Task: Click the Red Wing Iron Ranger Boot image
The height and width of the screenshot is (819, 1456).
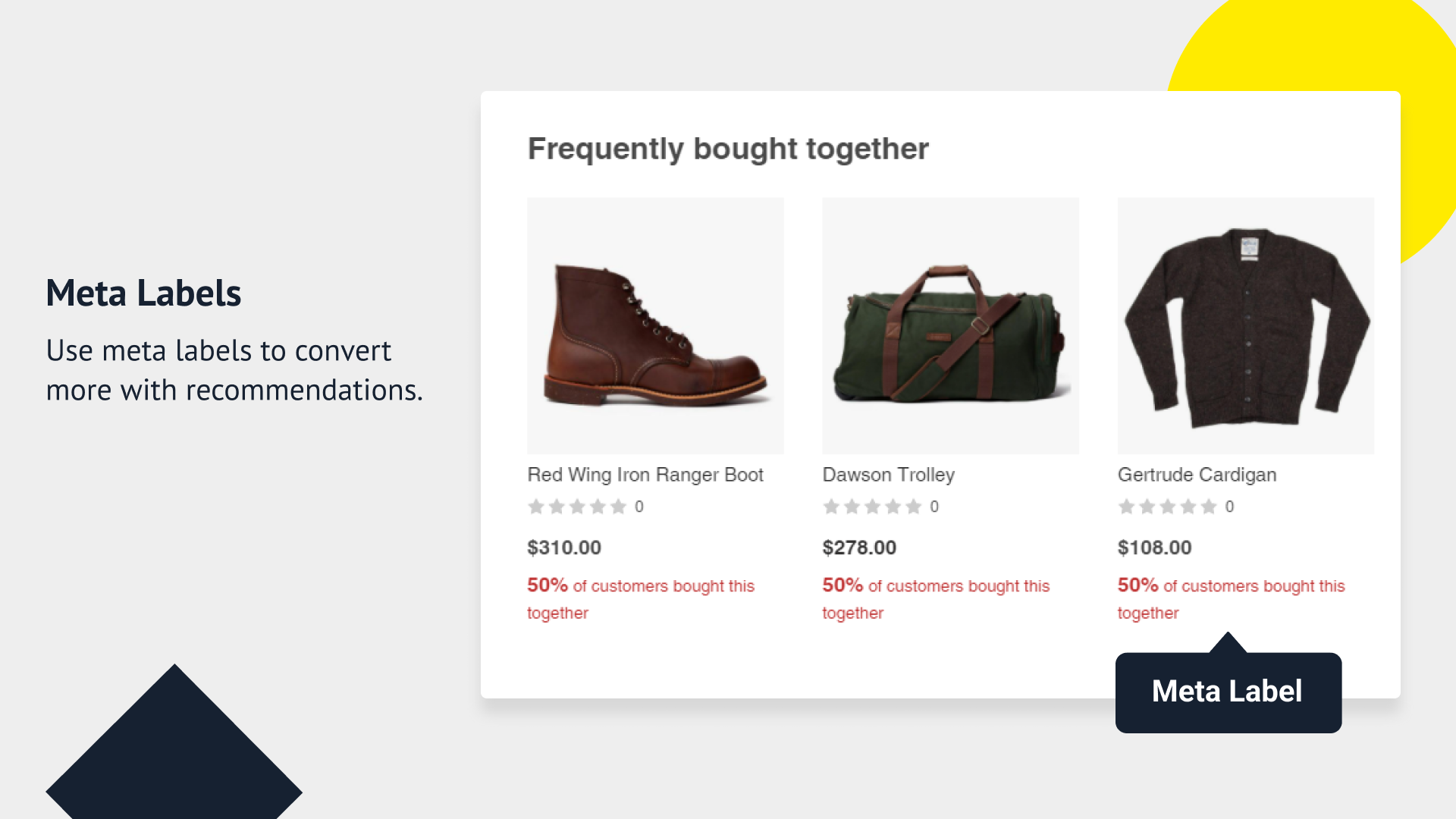Action: point(655,326)
